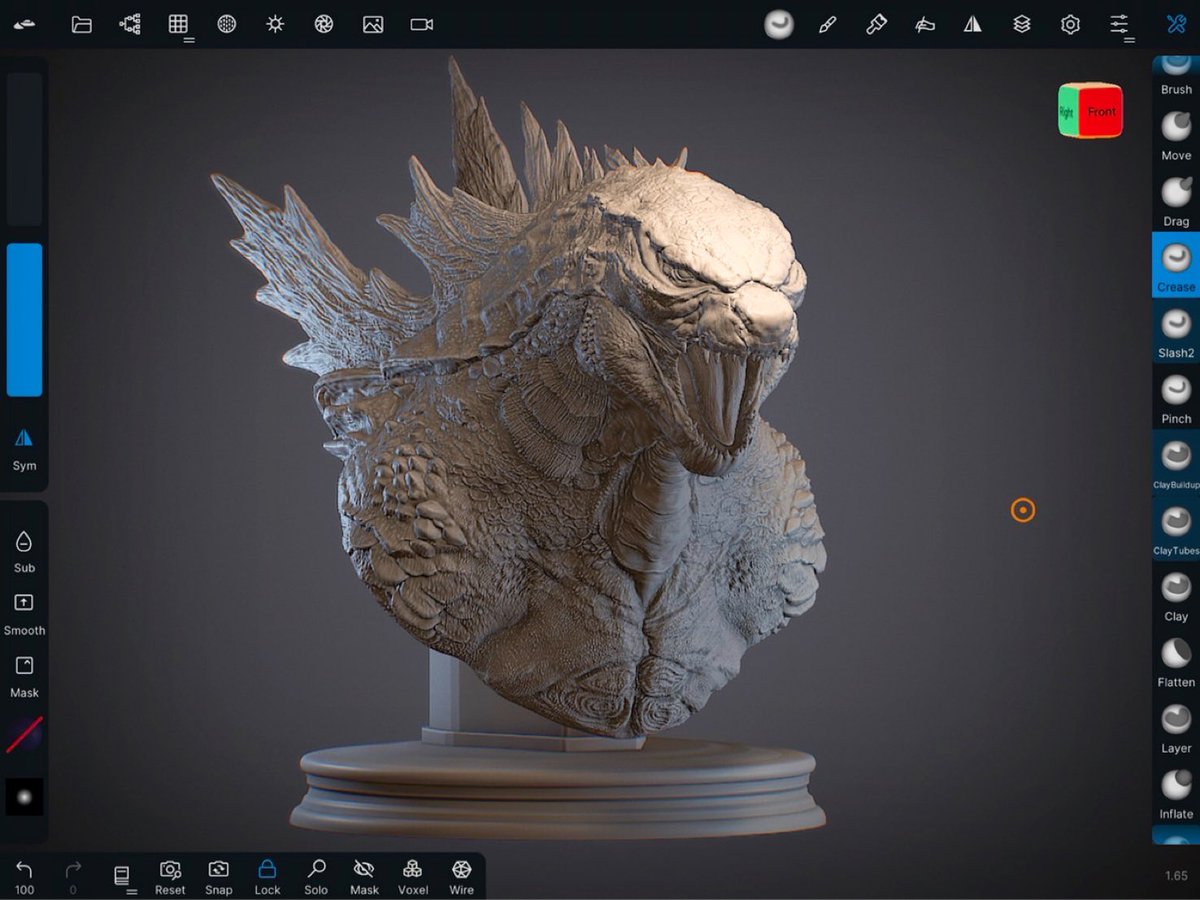Screen dimensions: 1200x900
Task: Open the Symmetry triangle menu
Action: tap(973, 24)
